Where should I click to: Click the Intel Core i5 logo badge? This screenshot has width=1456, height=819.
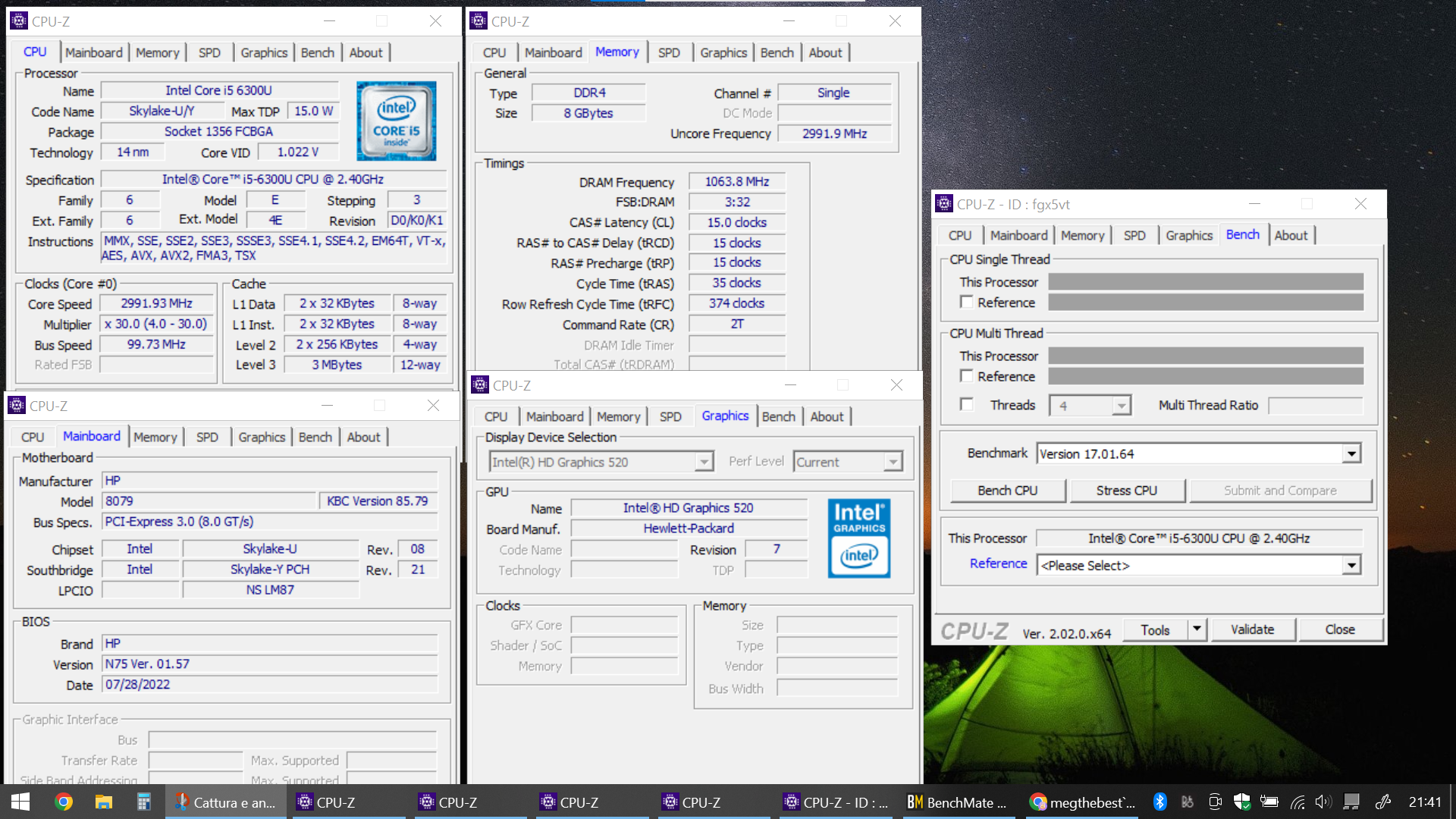(397, 121)
